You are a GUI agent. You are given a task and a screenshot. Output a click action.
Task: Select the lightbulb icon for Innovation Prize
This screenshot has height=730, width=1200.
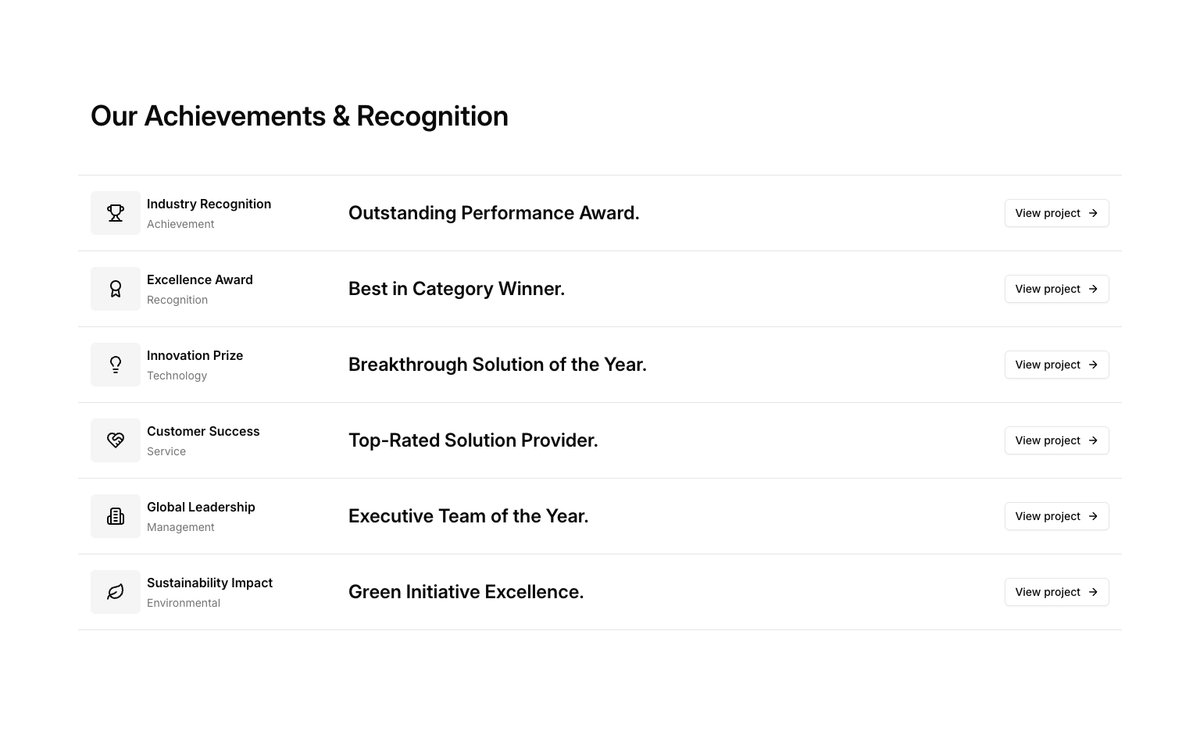tap(115, 365)
